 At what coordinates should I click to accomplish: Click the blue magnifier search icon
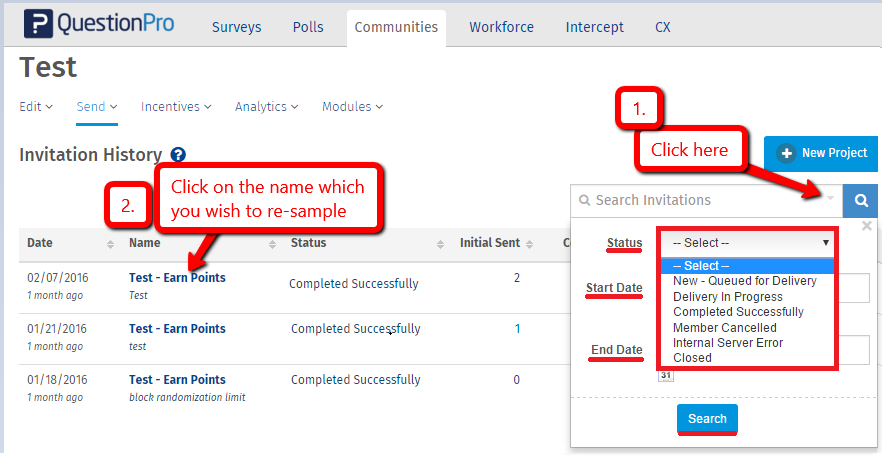[858, 200]
